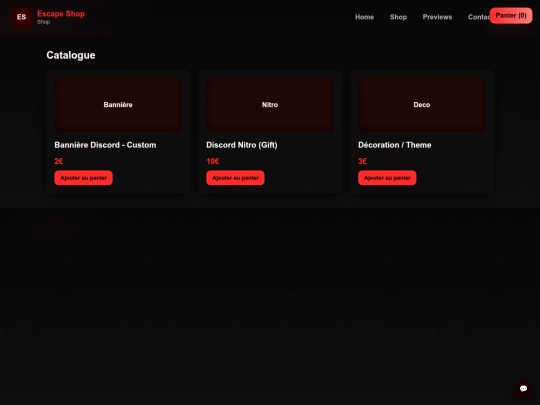The image size is (540, 405).
Task: Add Bannière Discord - Custom to cart
Action: tap(83, 178)
